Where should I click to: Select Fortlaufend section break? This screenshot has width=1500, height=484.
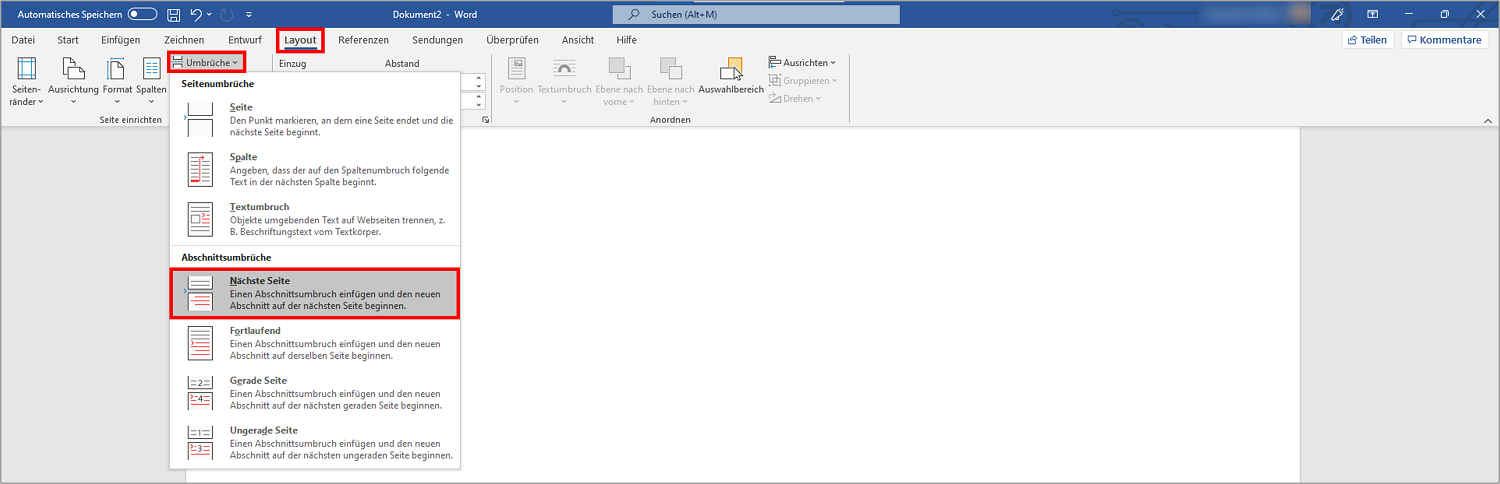click(314, 343)
